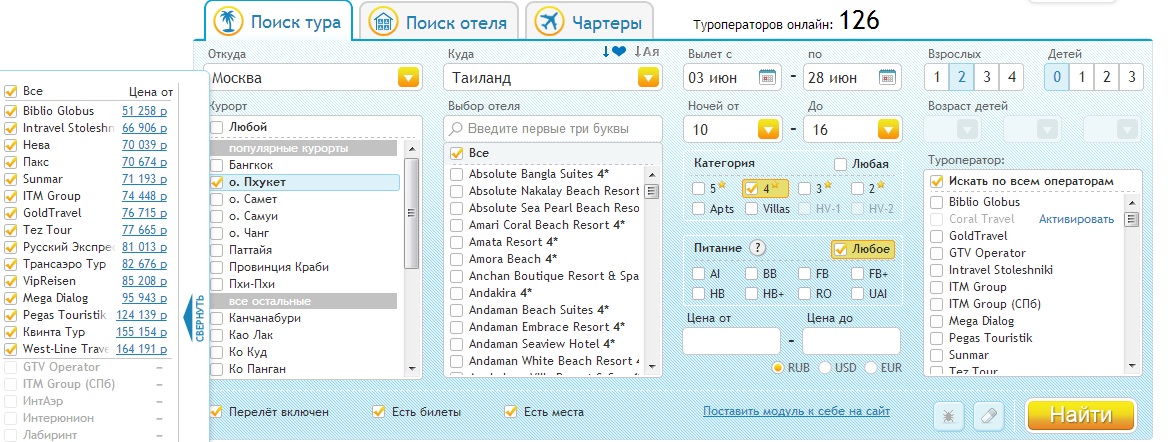Open the Ночей от 10 nights dropdown
Screen dimensions: 1170x442
click(x=767, y=129)
